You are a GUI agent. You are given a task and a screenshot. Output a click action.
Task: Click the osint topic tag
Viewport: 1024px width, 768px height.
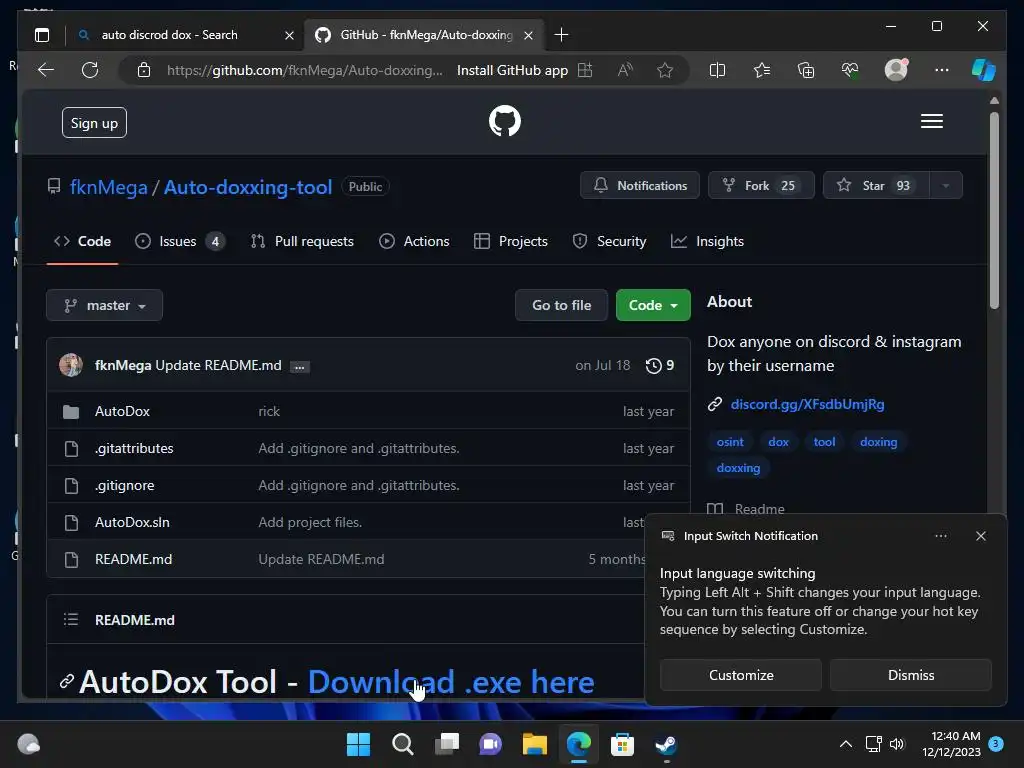tap(729, 442)
